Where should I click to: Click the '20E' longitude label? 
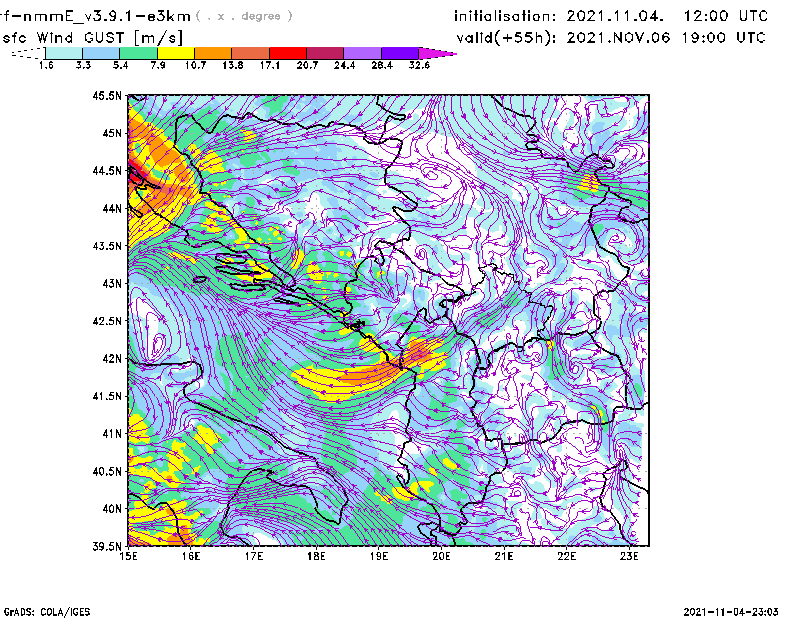pyautogui.click(x=441, y=556)
